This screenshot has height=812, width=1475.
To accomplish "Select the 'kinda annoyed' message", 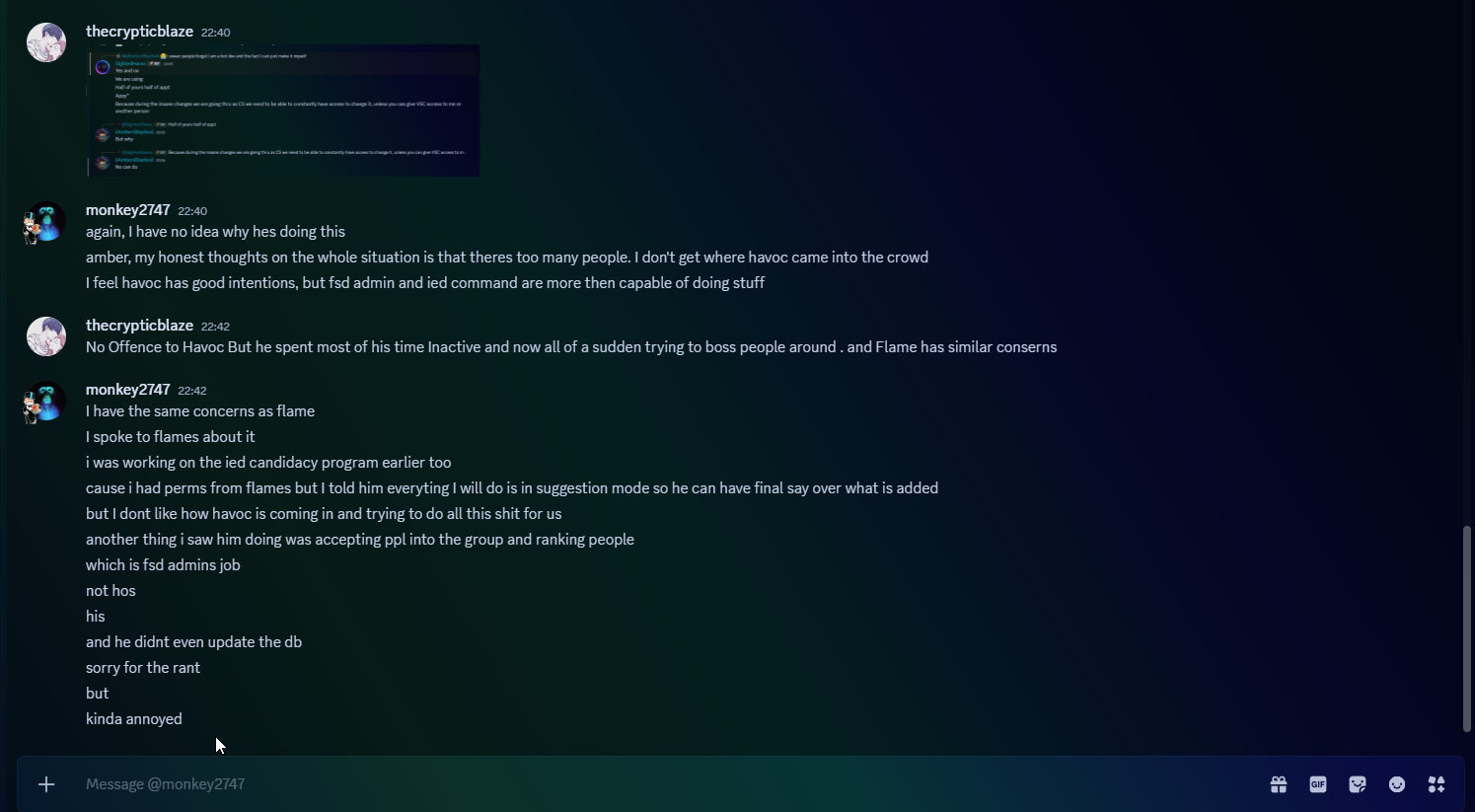I will click(134, 719).
